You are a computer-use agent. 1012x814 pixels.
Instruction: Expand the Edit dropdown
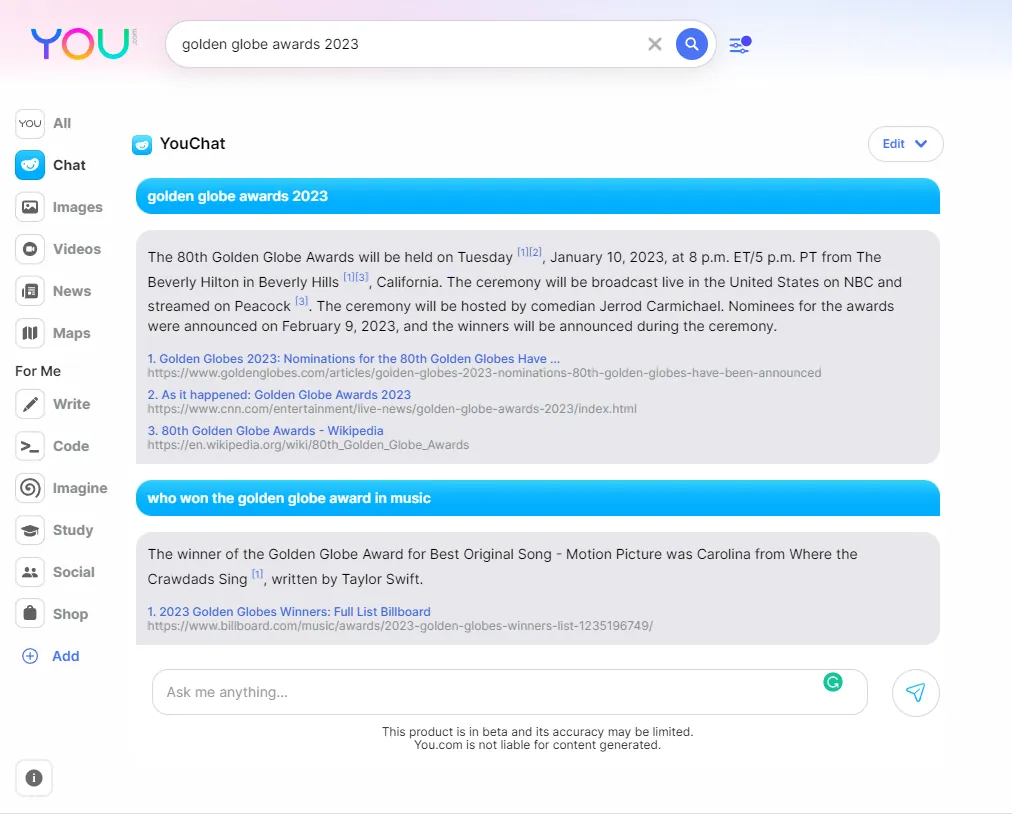pos(905,144)
